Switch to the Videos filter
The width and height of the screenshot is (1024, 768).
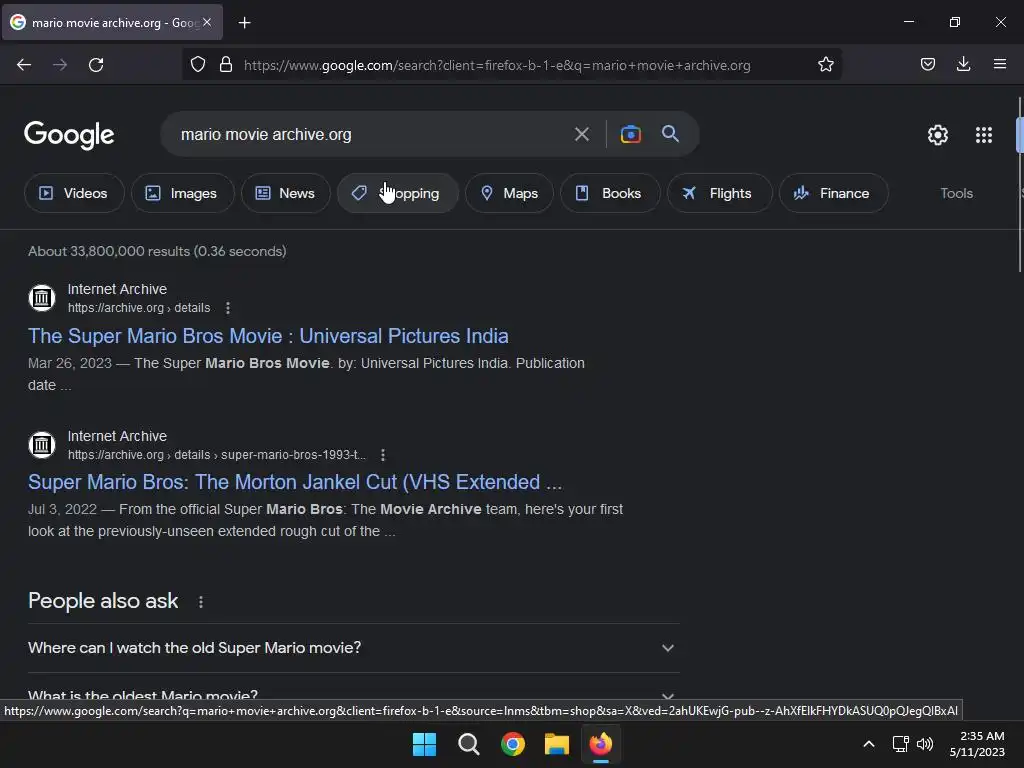(x=74, y=193)
